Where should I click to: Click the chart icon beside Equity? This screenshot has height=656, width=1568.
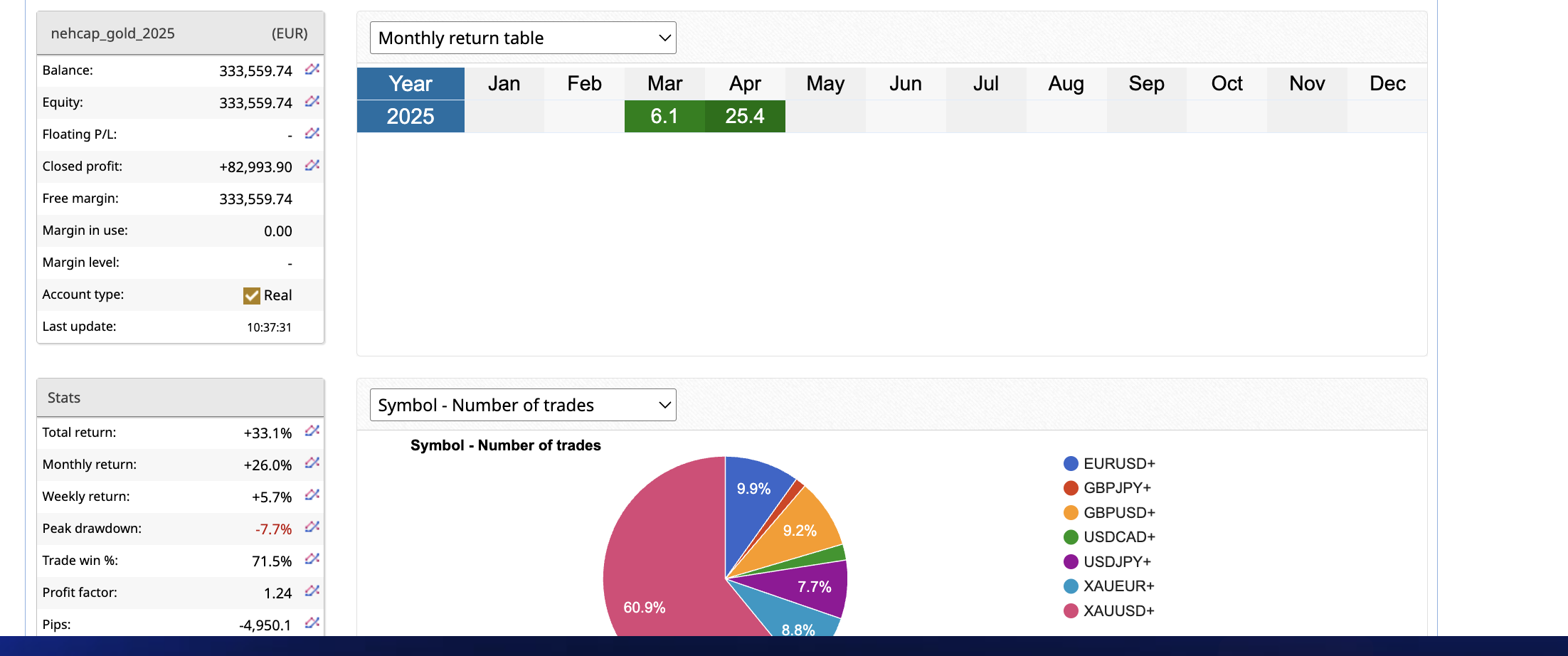(312, 102)
